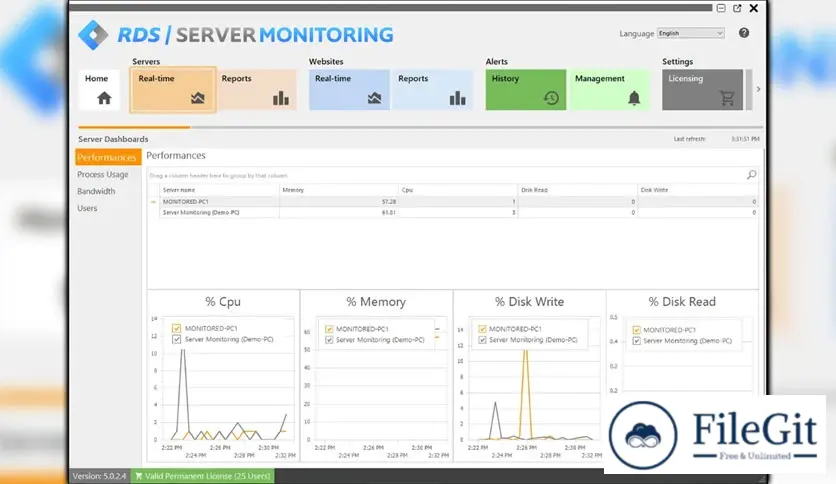Sort by the Memory column header

(339, 190)
